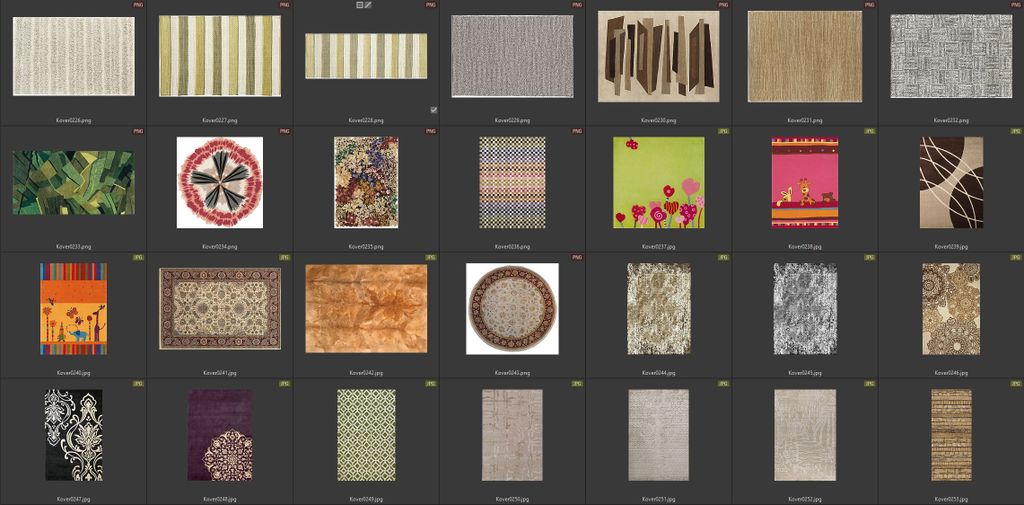
Task: Select the green leaf-pattern rug Kover0233
Action: tap(73, 182)
